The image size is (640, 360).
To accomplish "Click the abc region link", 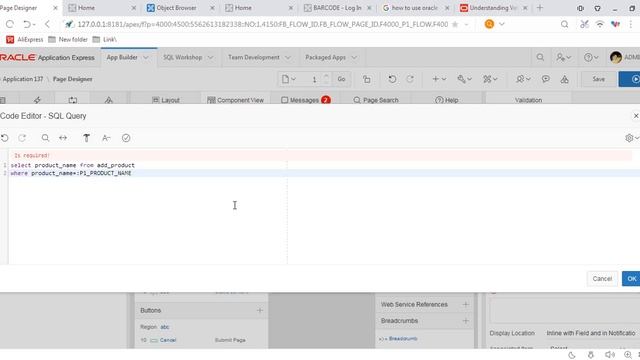I will 164,327.
